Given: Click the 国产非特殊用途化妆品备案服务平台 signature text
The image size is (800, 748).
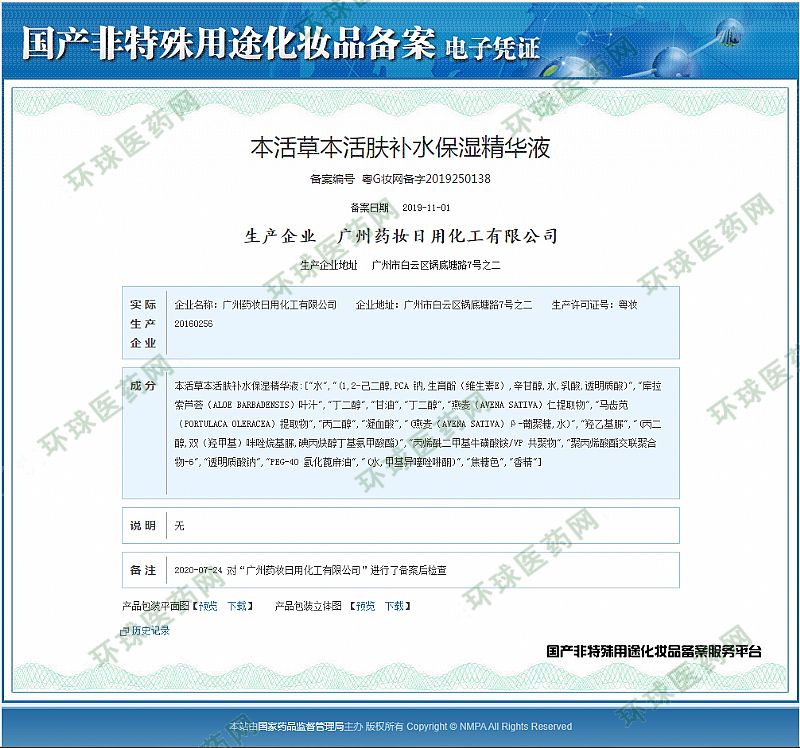Looking at the screenshot, I should click(654, 651).
